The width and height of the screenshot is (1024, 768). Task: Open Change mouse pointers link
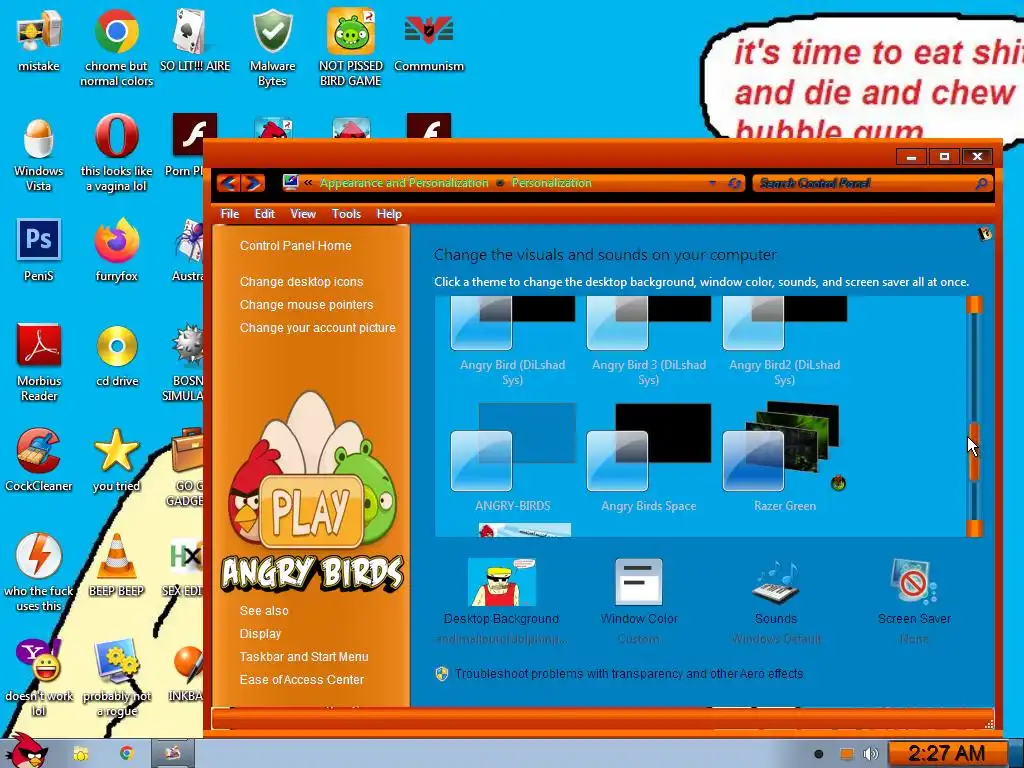[x=306, y=304]
